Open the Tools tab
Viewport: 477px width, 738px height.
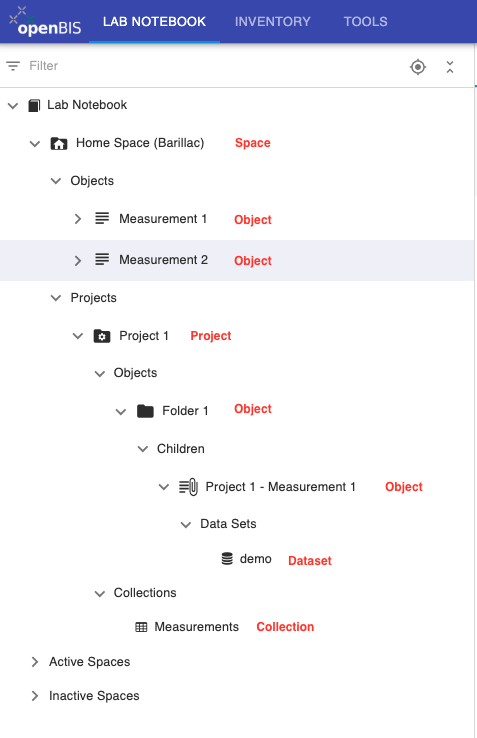[365, 22]
